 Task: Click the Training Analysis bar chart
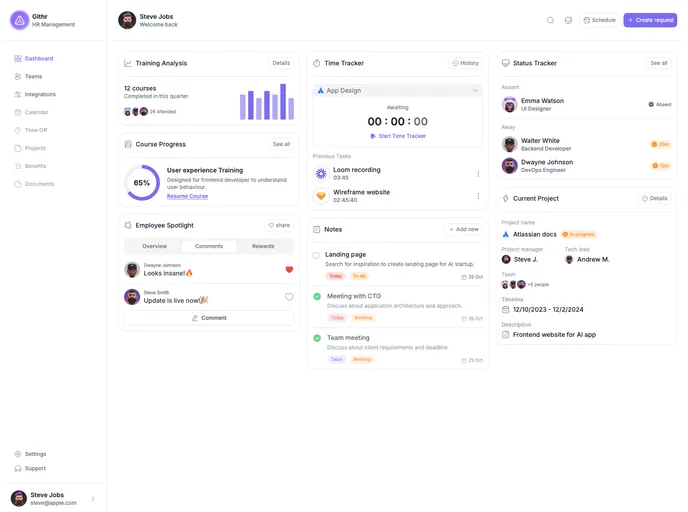point(267,102)
